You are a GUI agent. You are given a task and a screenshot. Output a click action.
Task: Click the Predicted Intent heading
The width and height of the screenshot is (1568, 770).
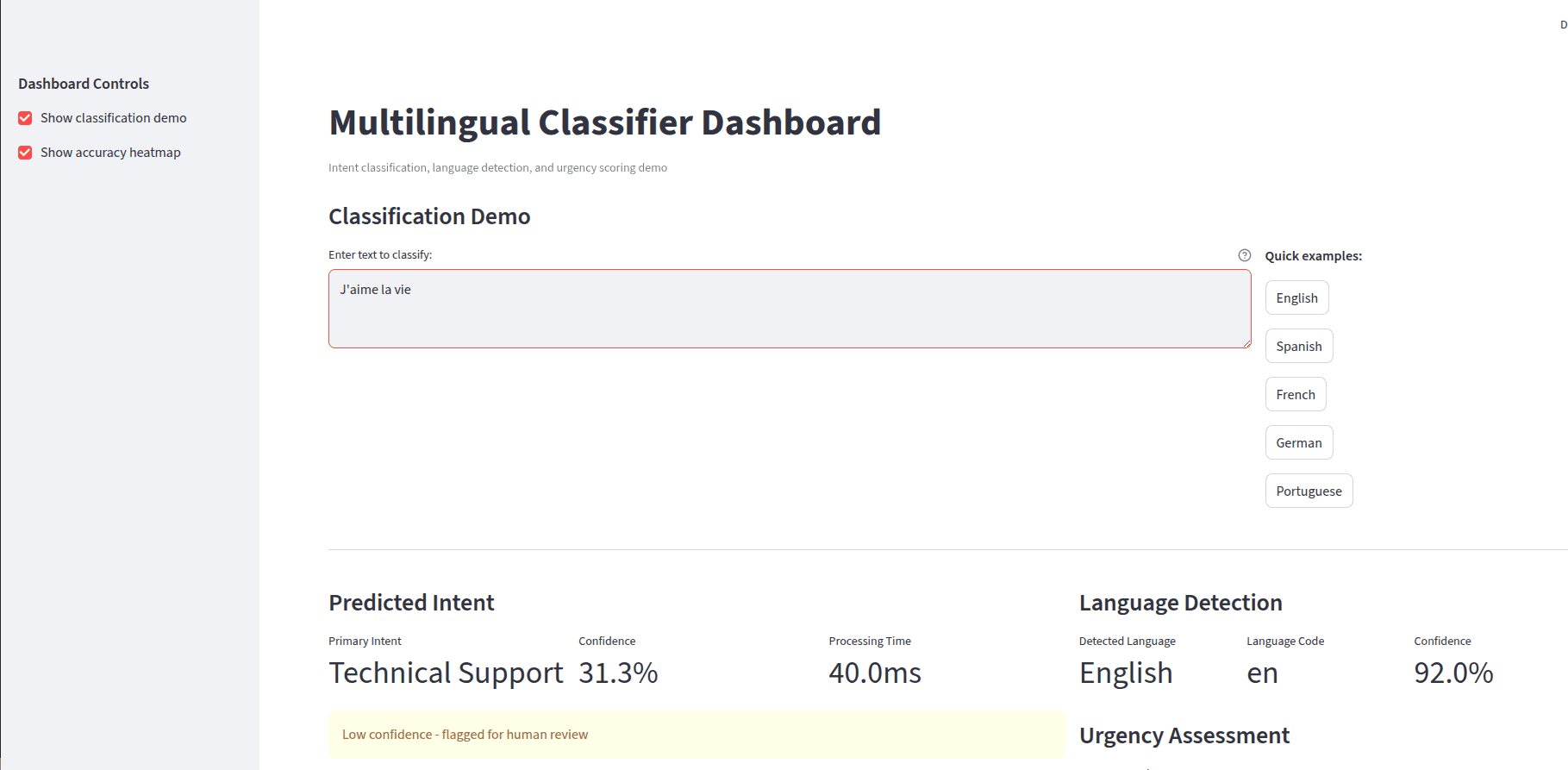[411, 603]
